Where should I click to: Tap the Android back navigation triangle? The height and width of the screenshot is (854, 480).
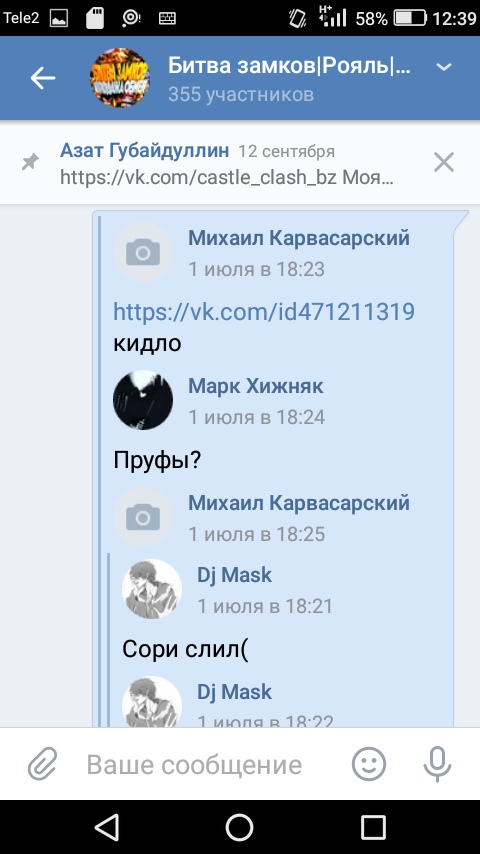(x=107, y=828)
